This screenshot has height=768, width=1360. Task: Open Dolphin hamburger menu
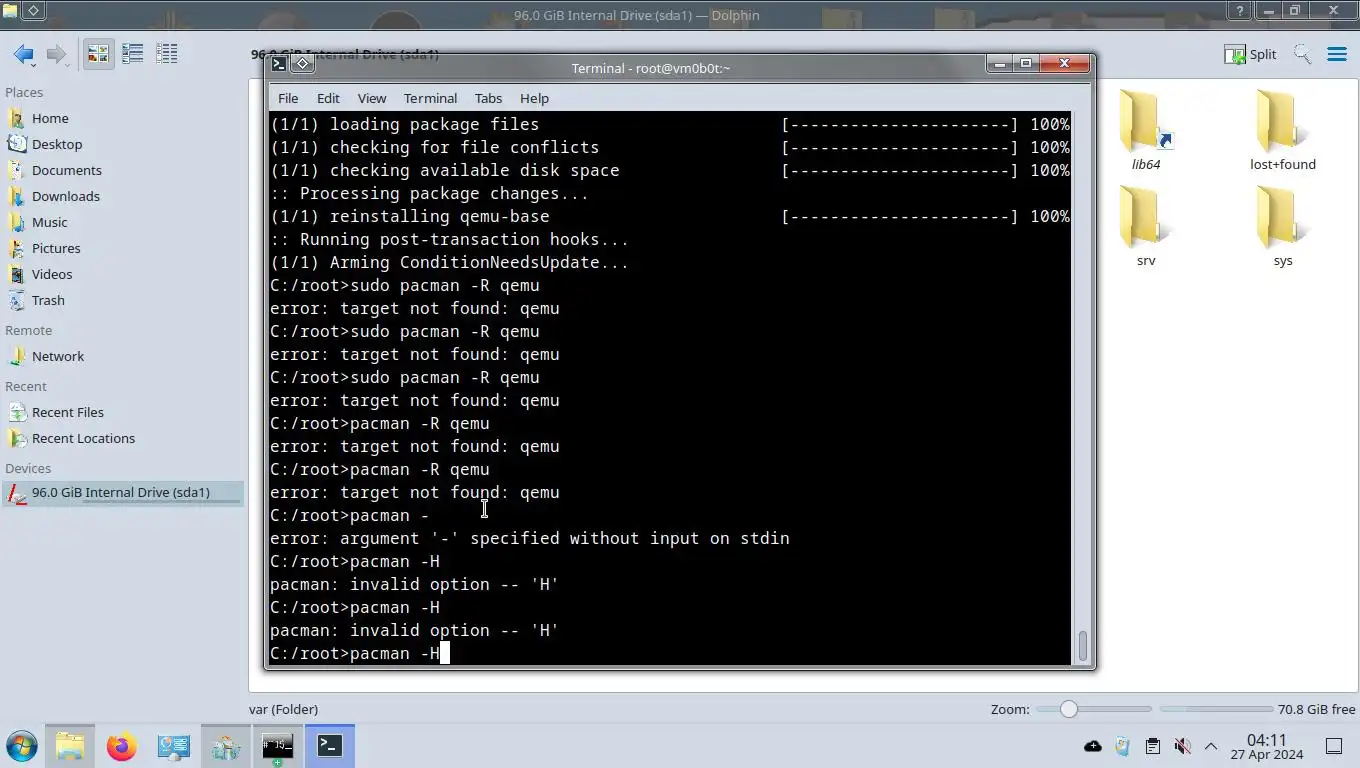pos(1337,54)
